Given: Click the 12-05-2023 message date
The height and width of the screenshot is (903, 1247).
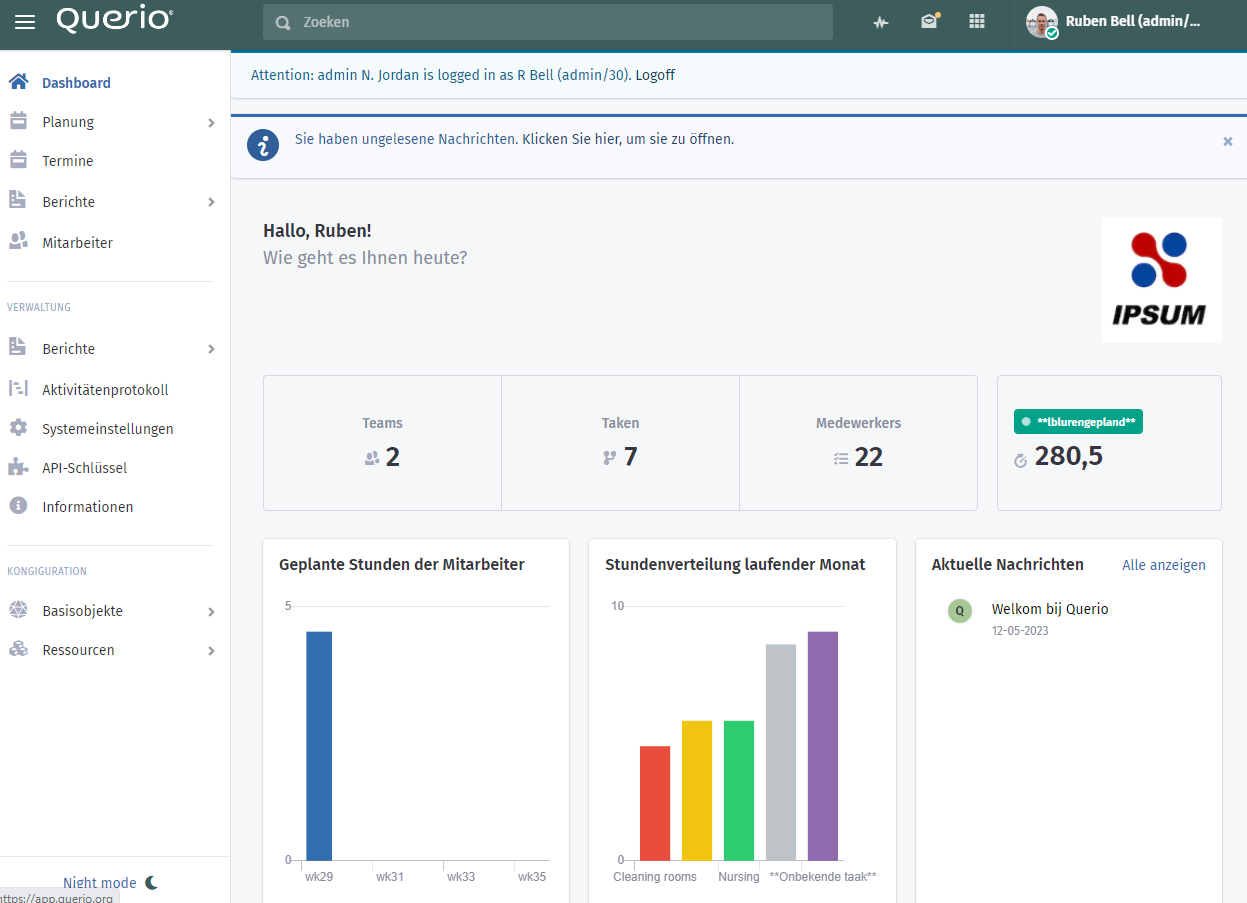Looking at the screenshot, I should coord(1020,631).
